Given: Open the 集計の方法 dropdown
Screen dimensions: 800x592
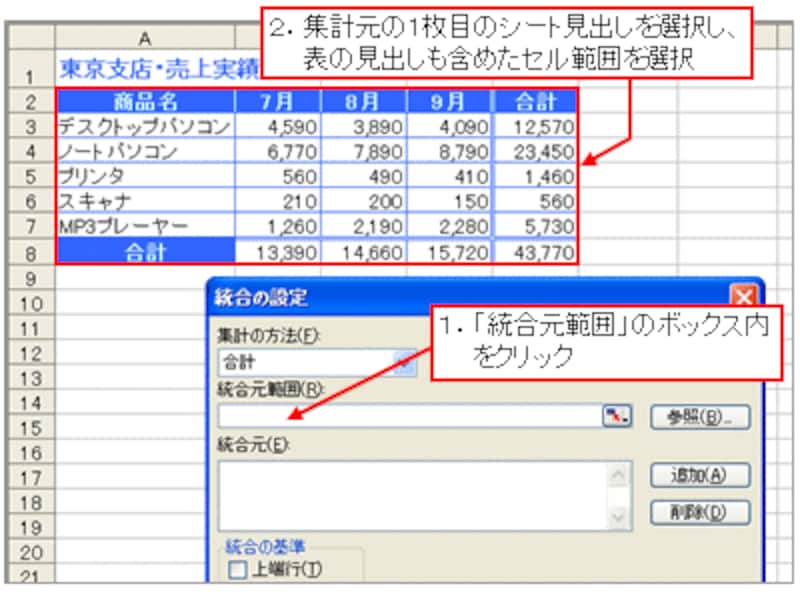Looking at the screenshot, I should (404, 363).
